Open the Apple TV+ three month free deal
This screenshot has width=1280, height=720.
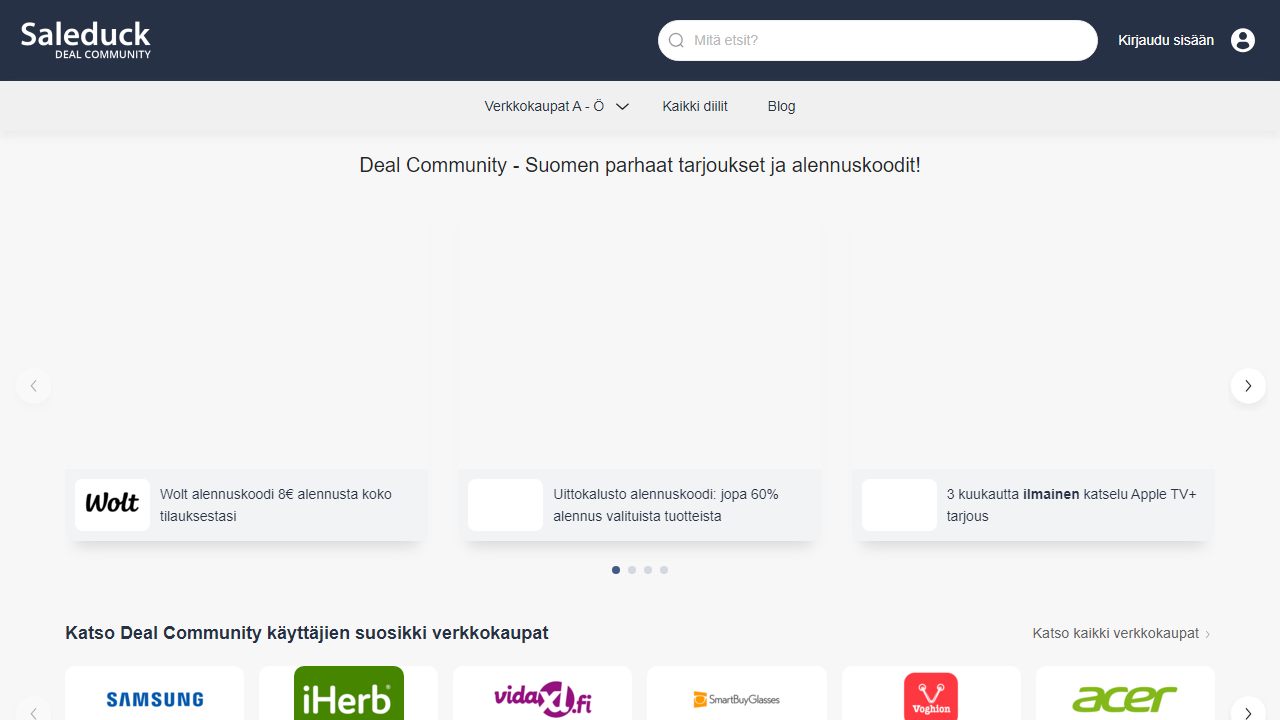pos(1070,505)
